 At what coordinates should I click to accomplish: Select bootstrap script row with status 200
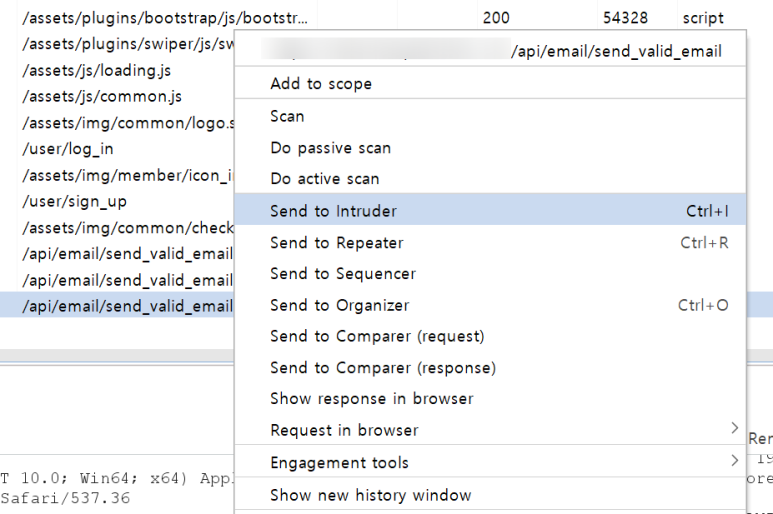point(165,18)
